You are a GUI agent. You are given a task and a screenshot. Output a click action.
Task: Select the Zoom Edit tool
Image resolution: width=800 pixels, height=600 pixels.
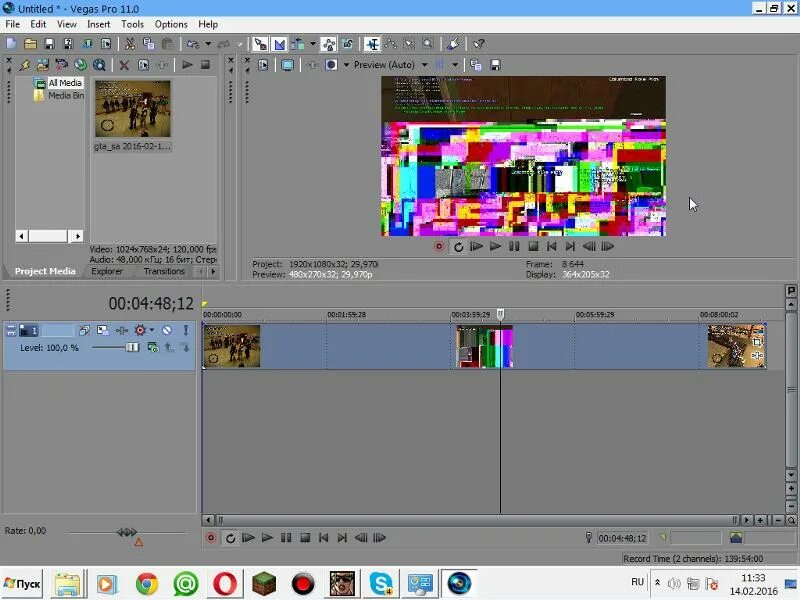pos(428,44)
